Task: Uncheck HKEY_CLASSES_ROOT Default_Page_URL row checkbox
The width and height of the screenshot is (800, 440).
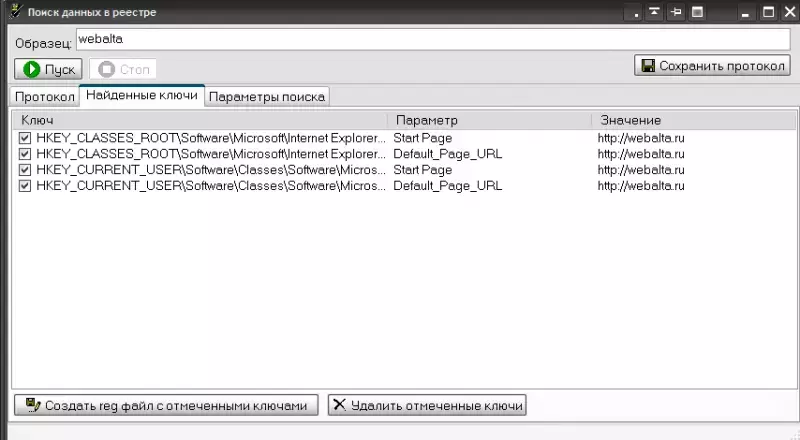Action: tap(24, 154)
